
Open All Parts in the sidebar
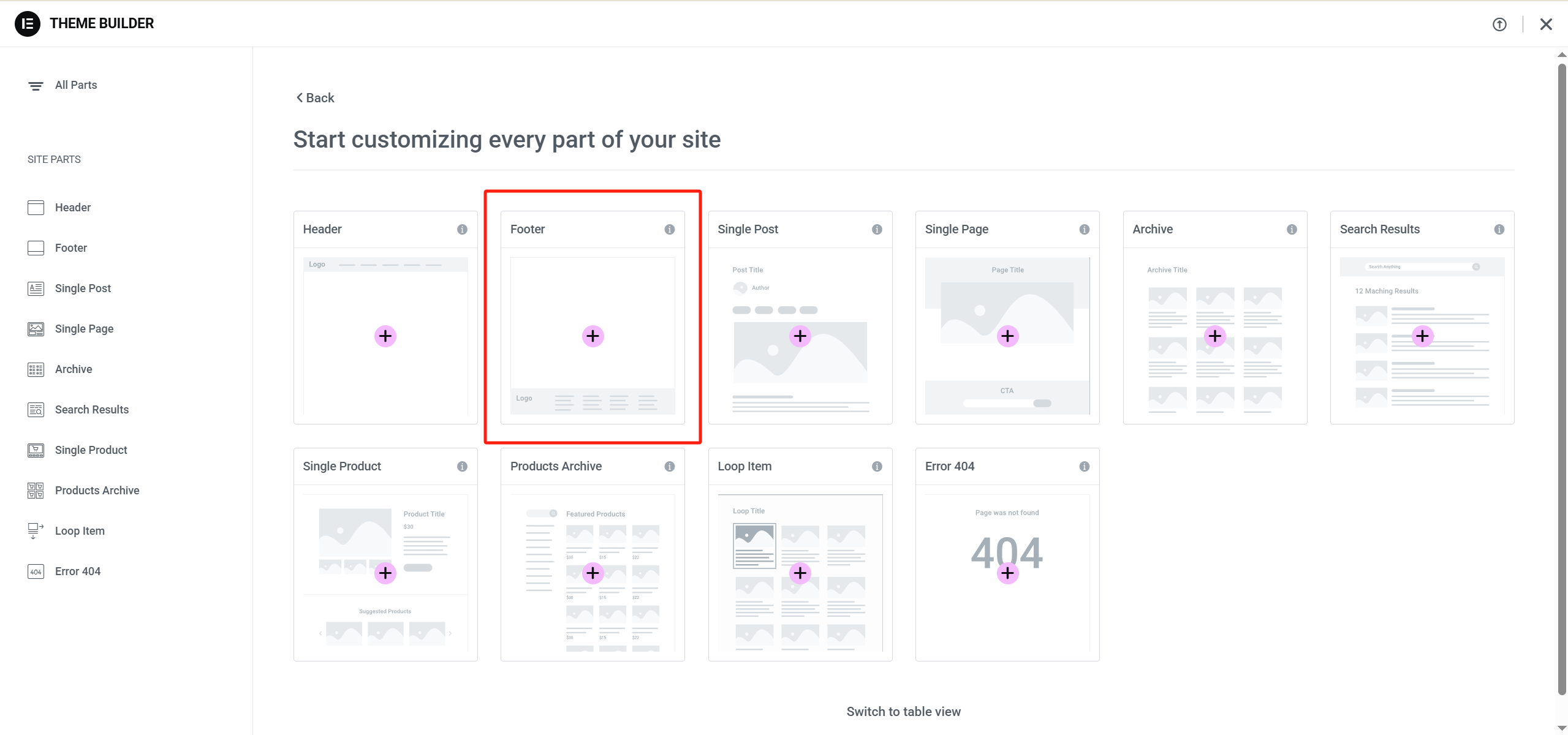click(75, 85)
